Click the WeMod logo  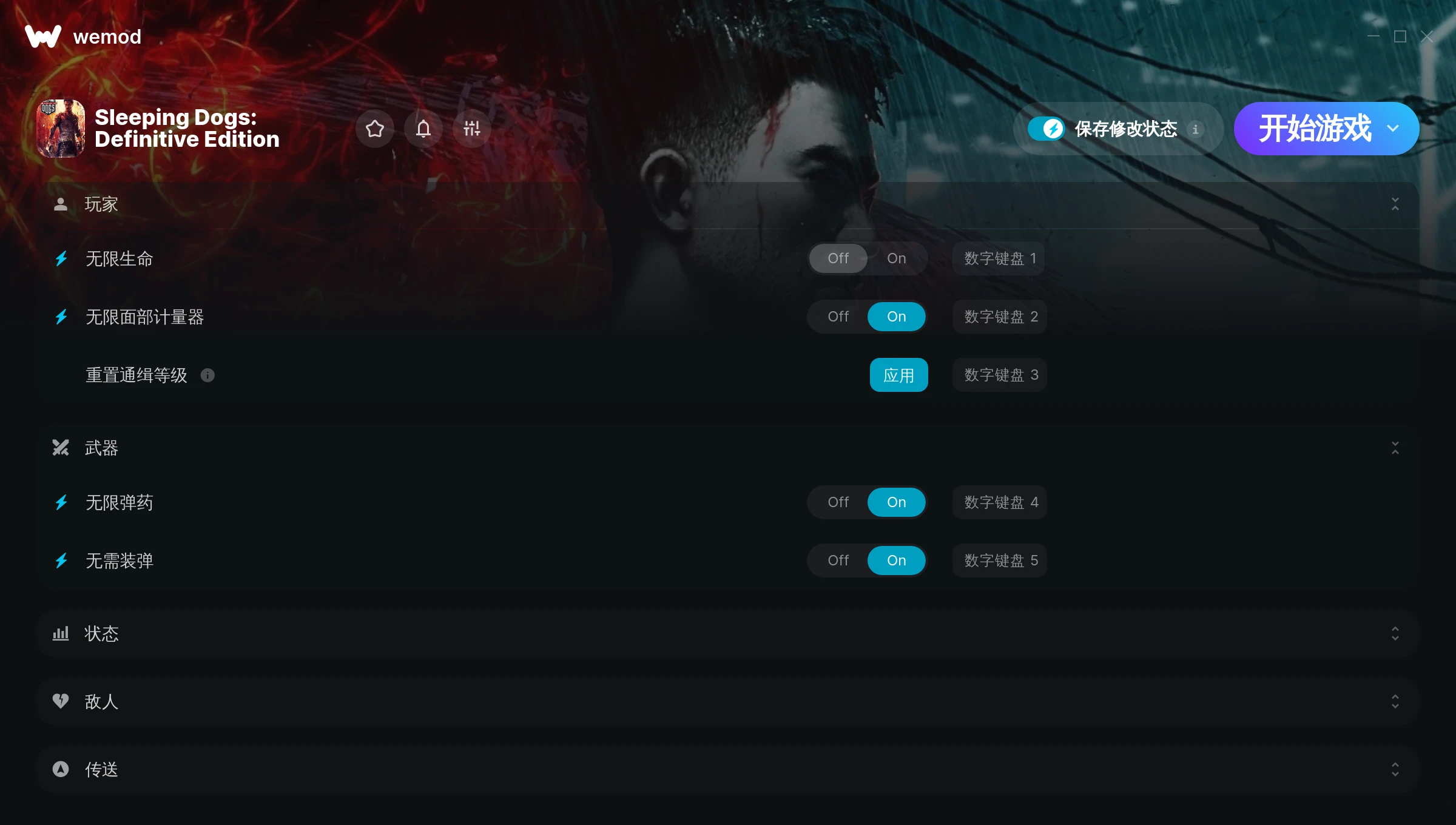tap(43, 37)
